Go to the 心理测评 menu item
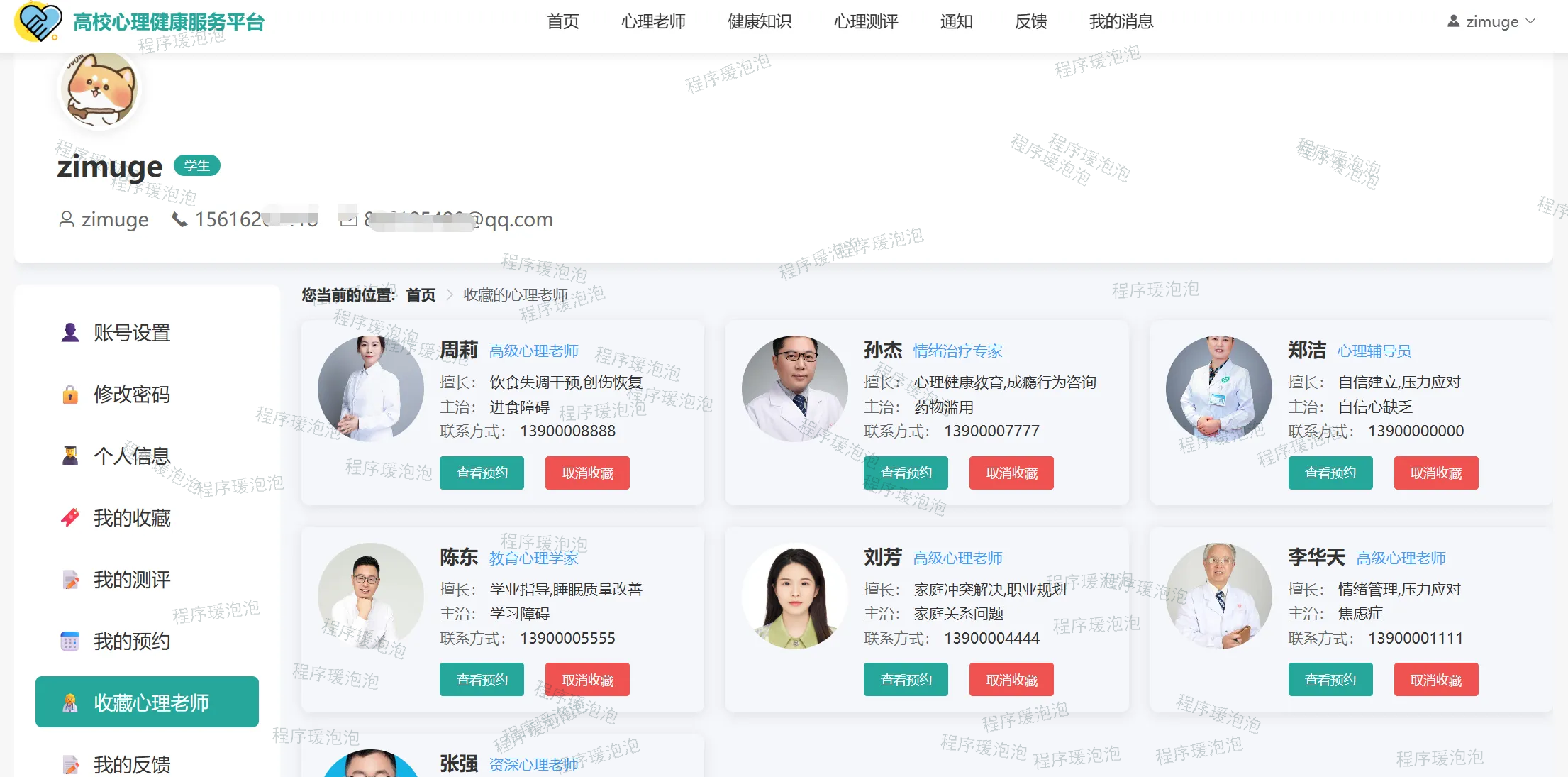 tap(865, 21)
